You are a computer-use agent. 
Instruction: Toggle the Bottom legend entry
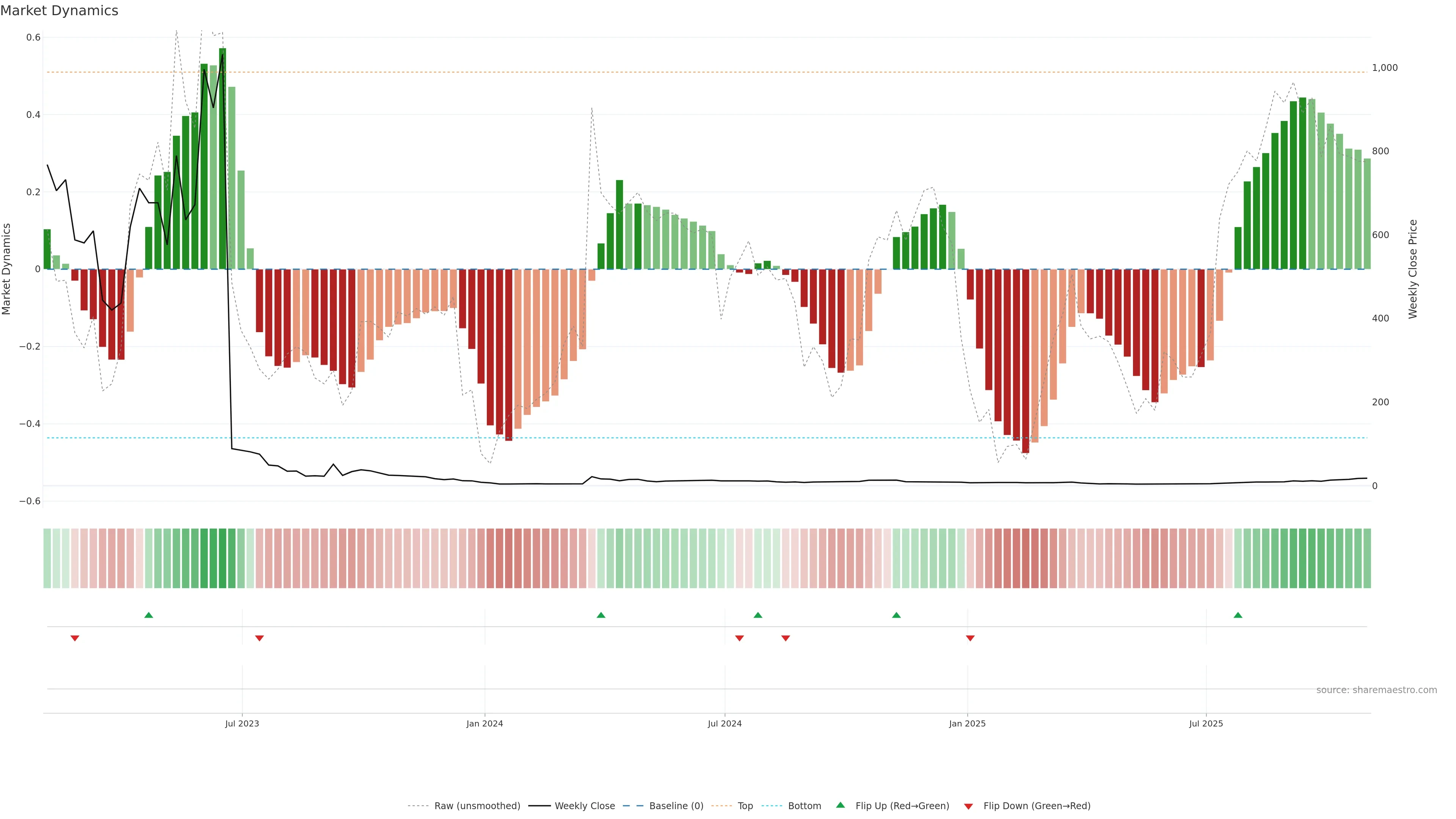804,806
